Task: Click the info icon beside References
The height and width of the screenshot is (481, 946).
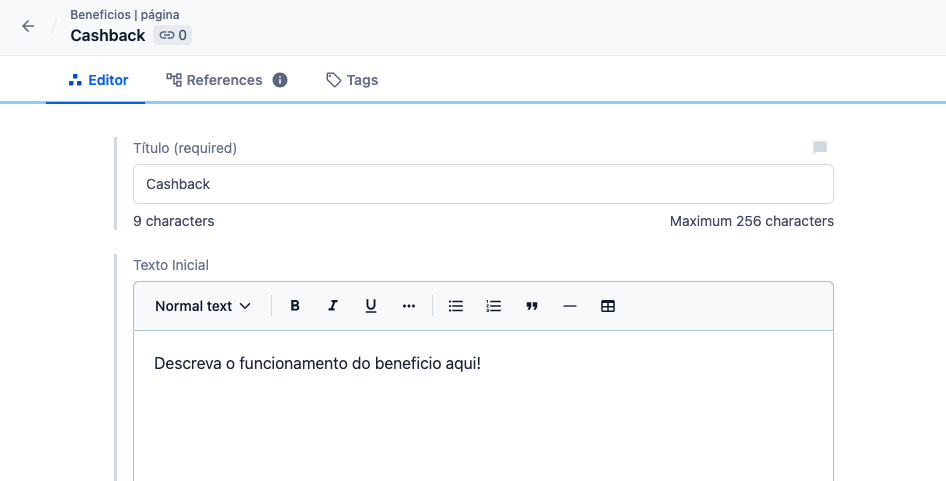Action: click(x=280, y=80)
